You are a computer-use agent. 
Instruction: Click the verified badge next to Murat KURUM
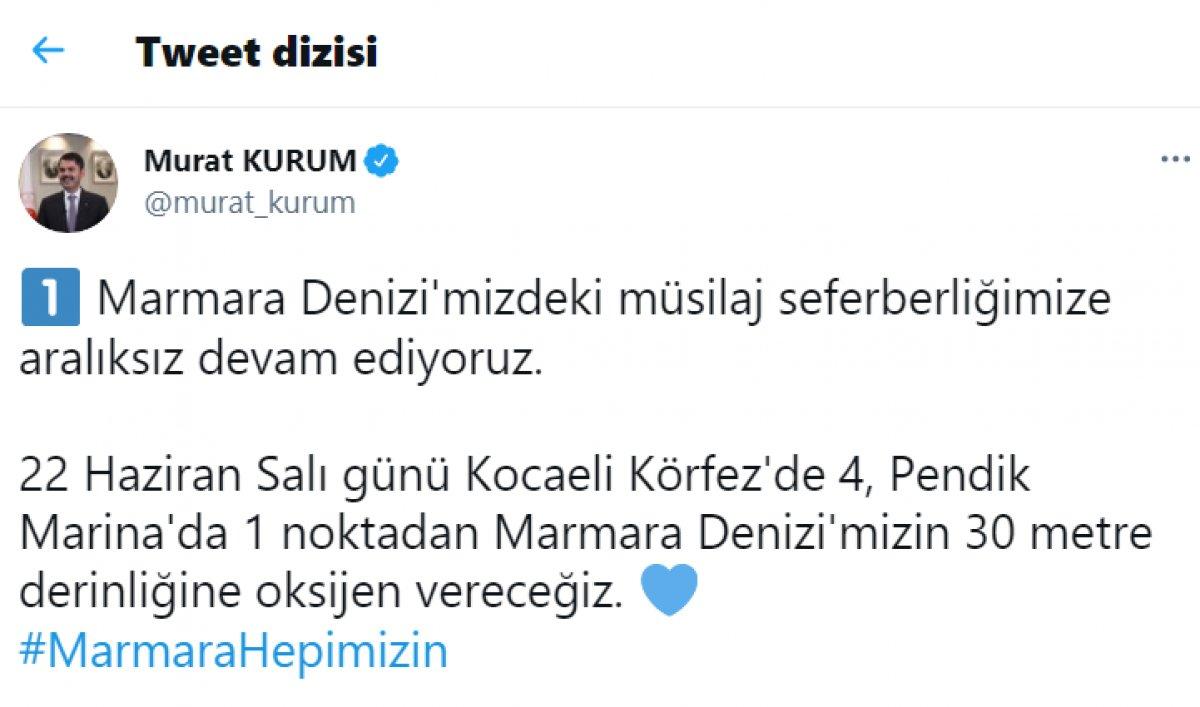click(x=384, y=157)
